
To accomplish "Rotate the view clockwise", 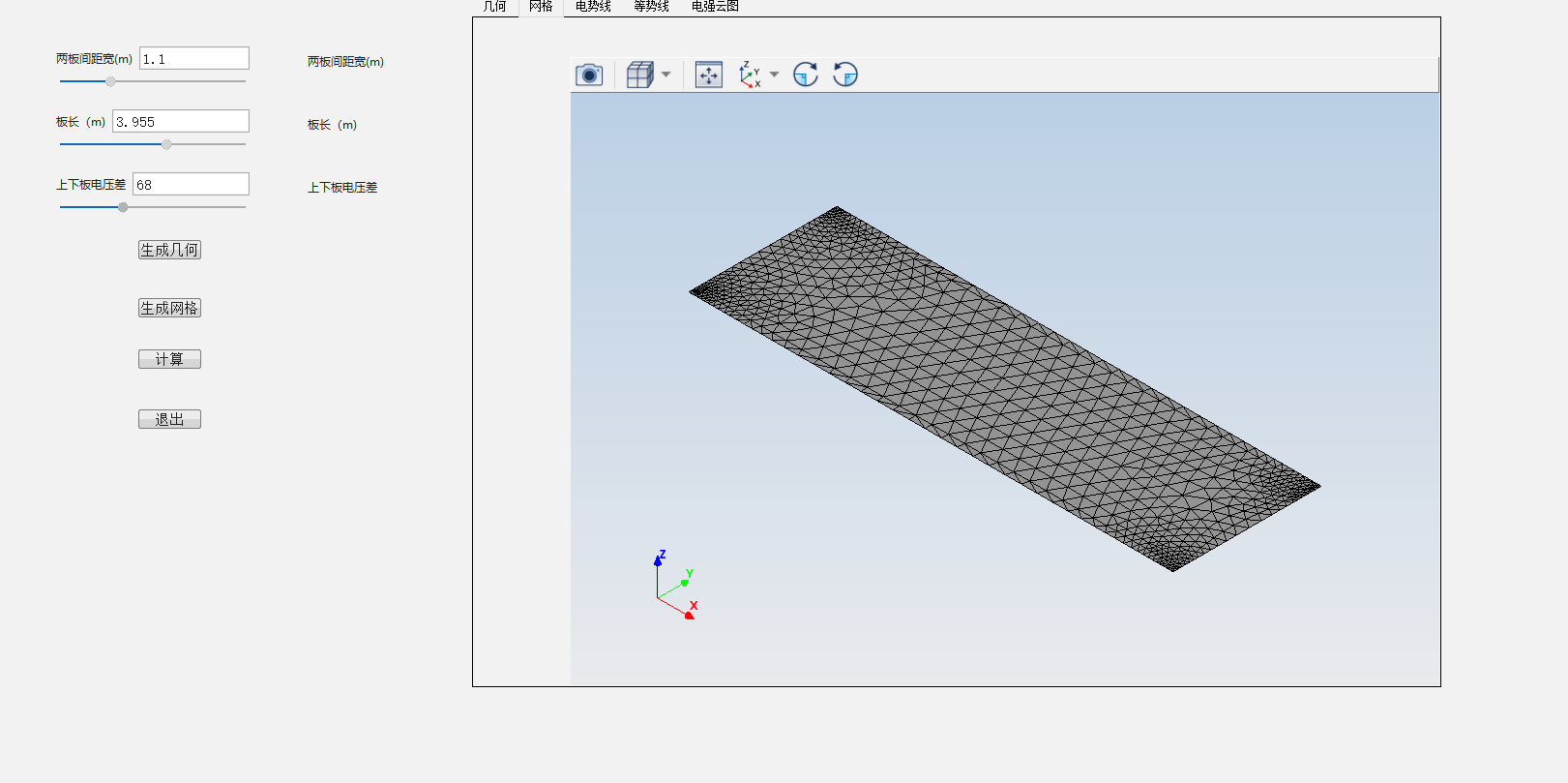I will coord(806,75).
